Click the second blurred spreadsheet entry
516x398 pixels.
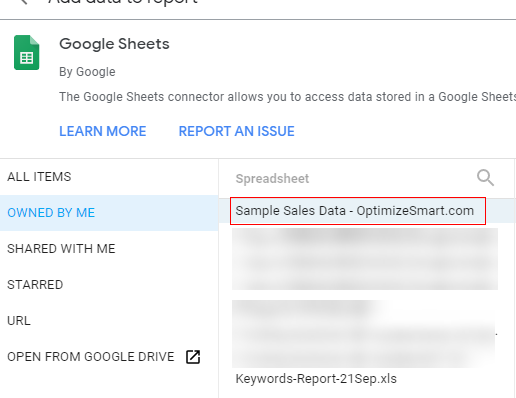363,334
